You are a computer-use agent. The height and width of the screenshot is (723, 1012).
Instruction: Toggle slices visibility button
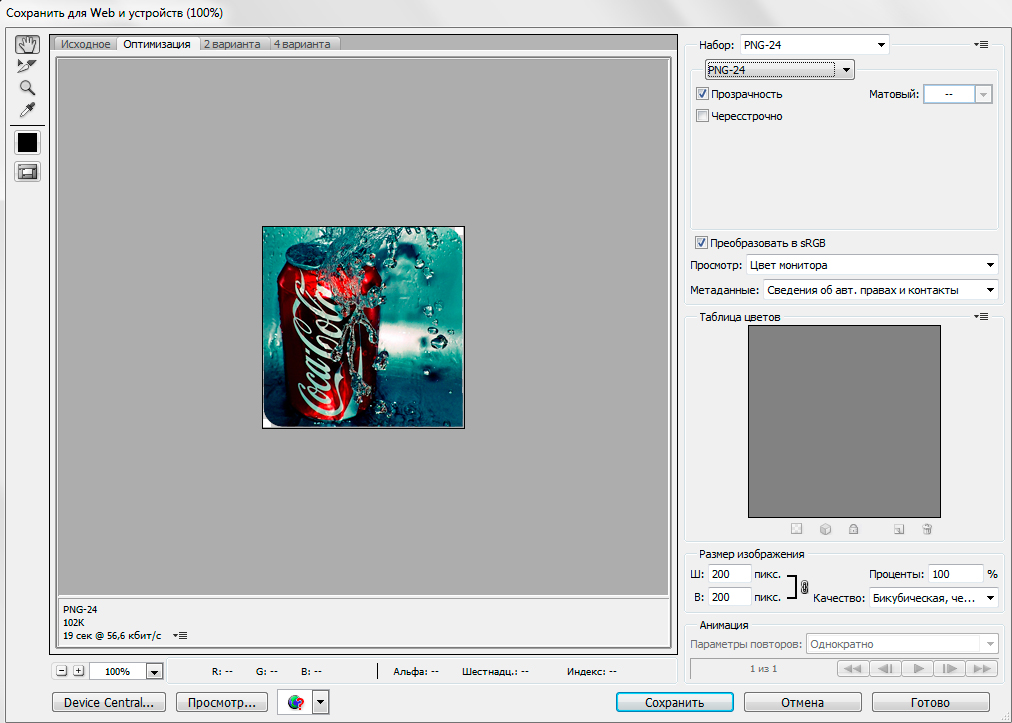[x=27, y=172]
